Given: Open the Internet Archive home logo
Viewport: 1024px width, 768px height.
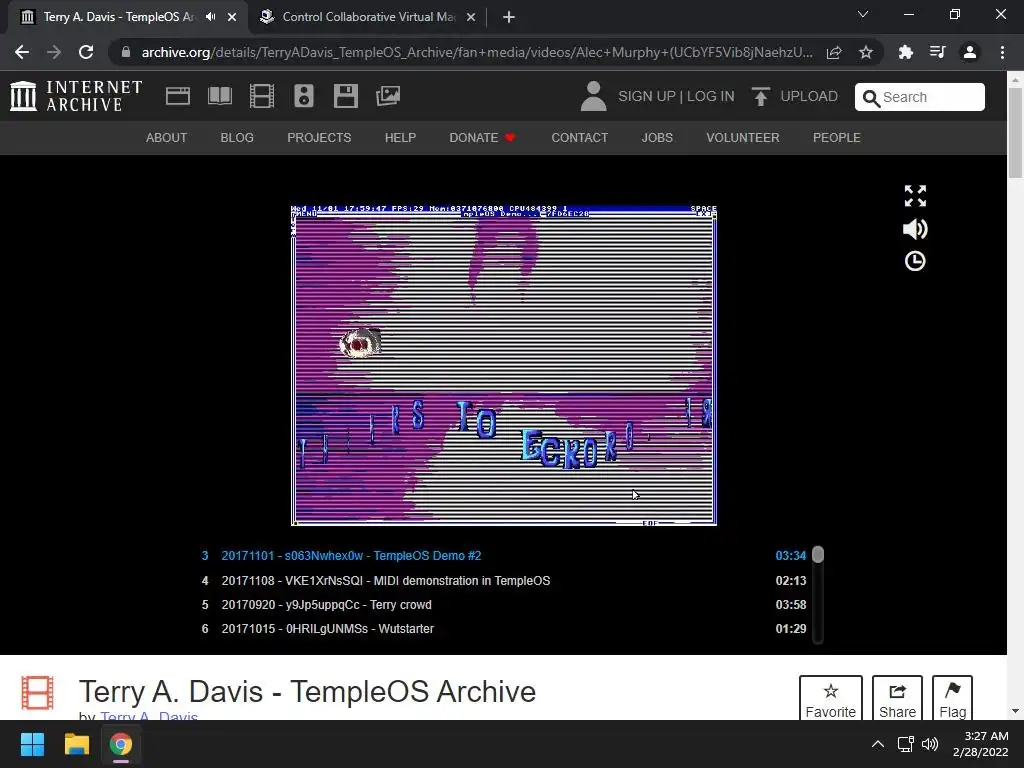Looking at the screenshot, I should (x=76, y=96).
